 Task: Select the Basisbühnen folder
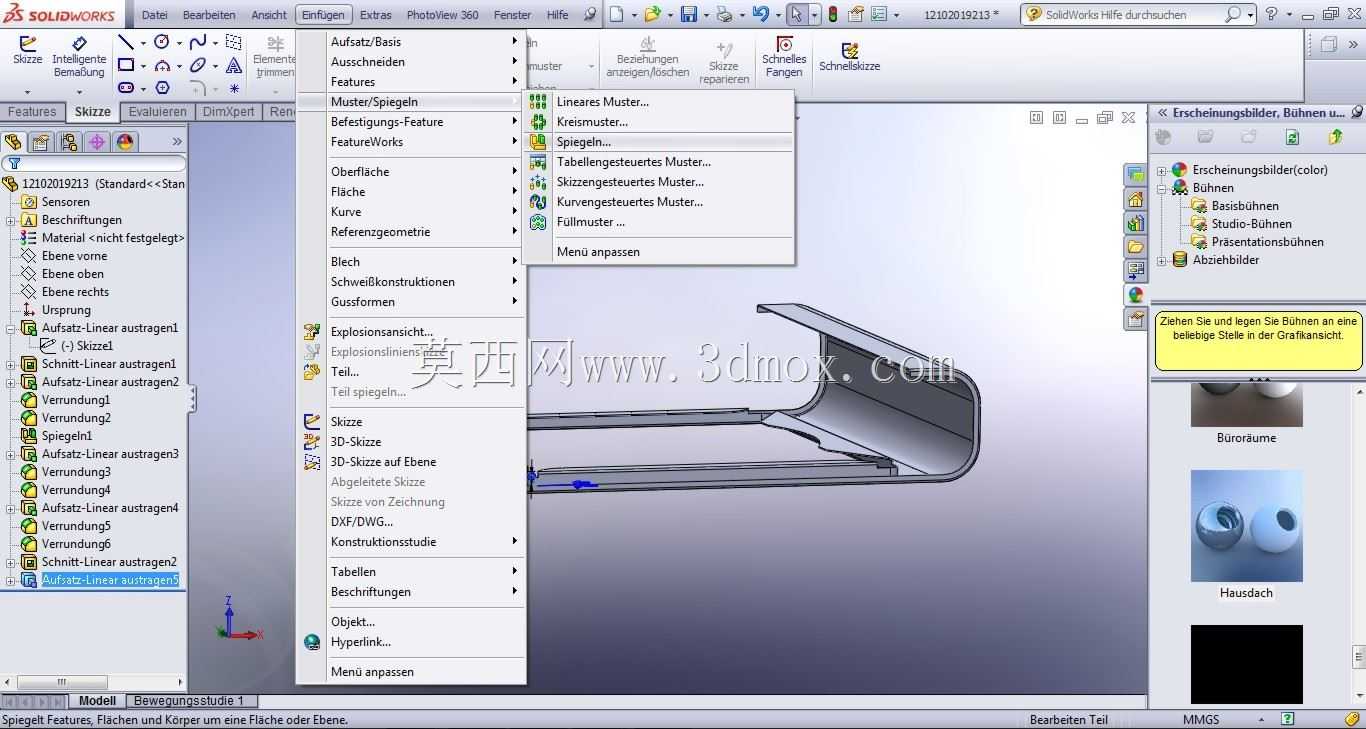pyautogui.click(x=1245, y=206)
